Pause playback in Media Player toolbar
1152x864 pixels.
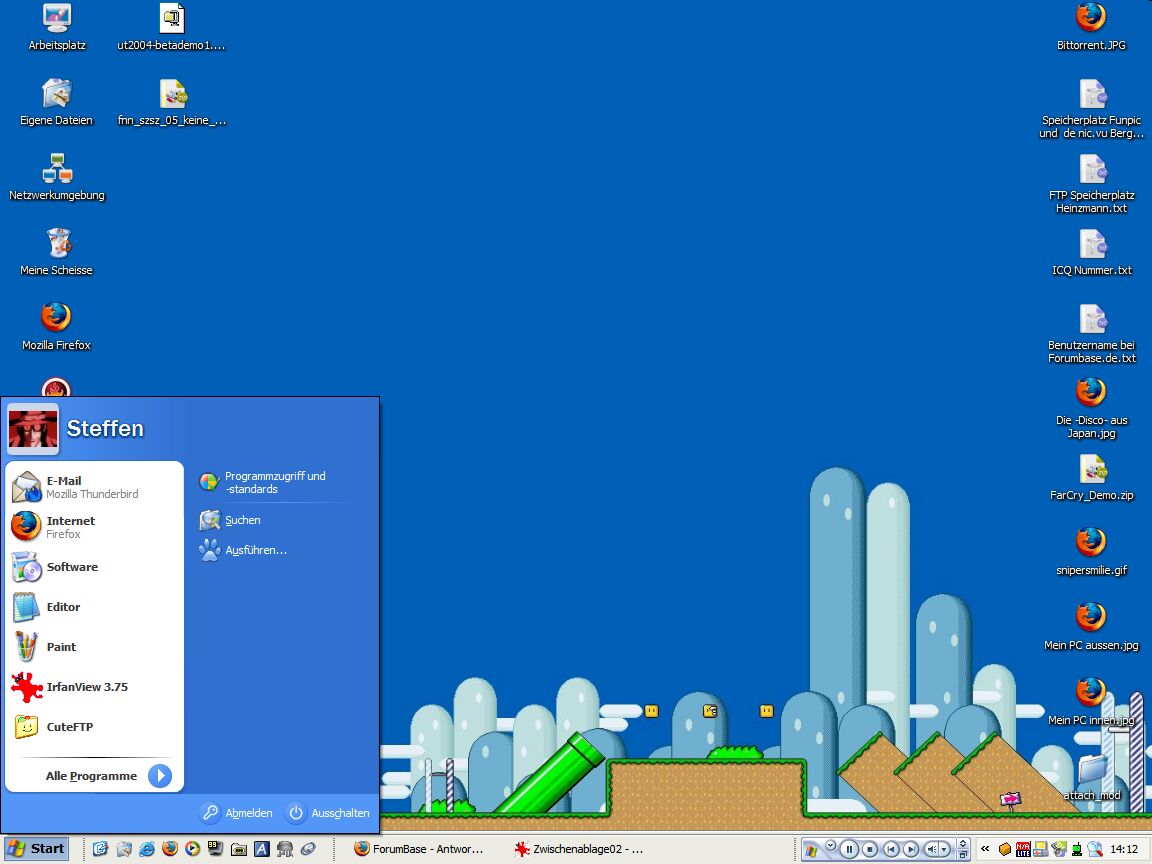(x=849, y=849)
